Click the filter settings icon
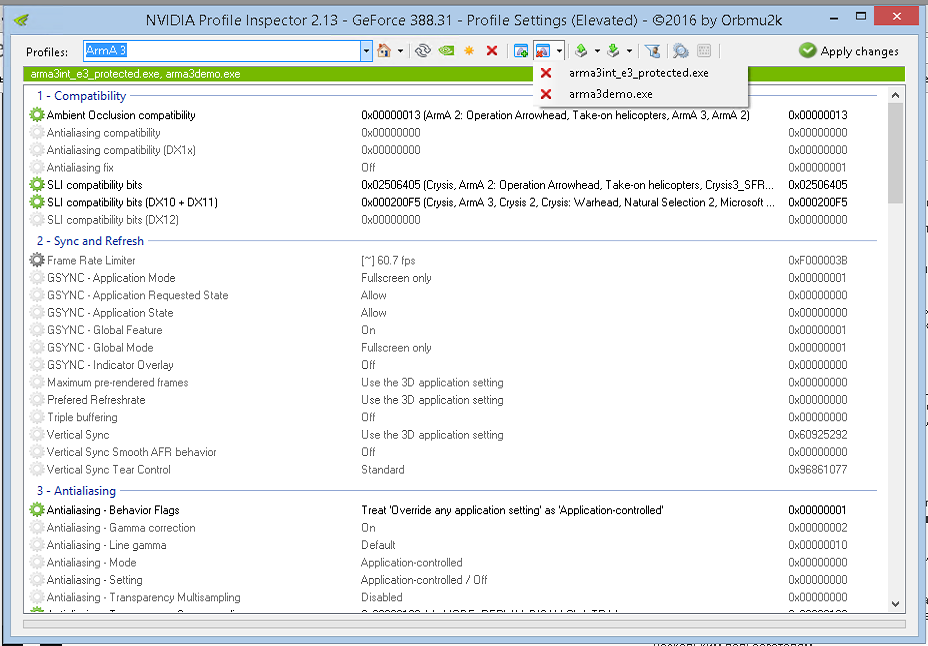 (653, 51)
